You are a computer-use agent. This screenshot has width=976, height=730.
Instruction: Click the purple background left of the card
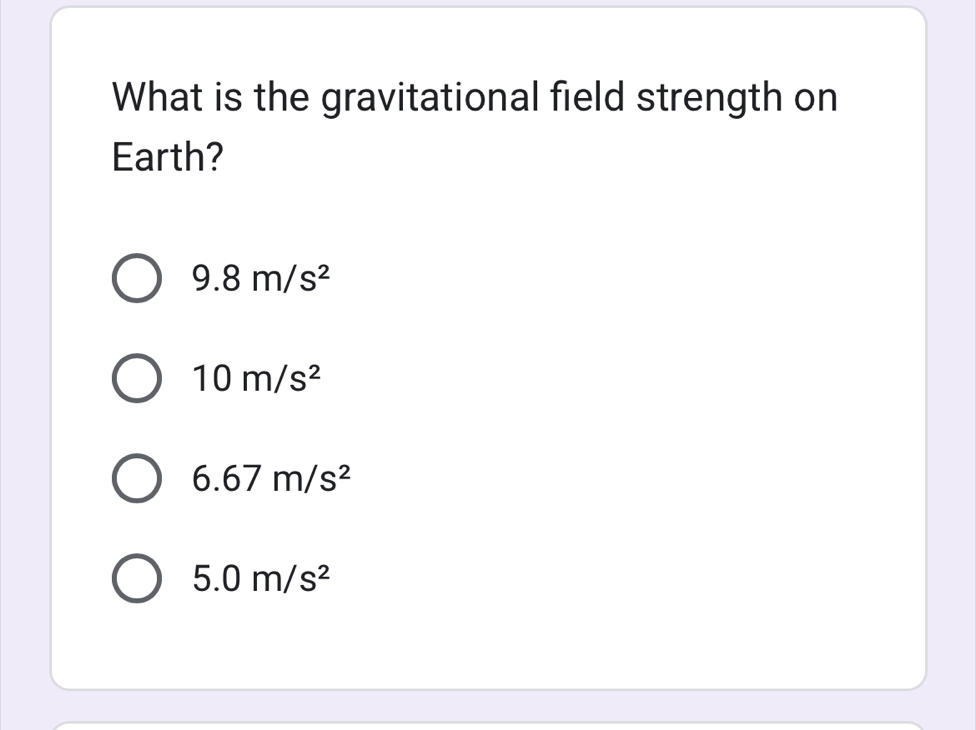click(x=24, y=350)
